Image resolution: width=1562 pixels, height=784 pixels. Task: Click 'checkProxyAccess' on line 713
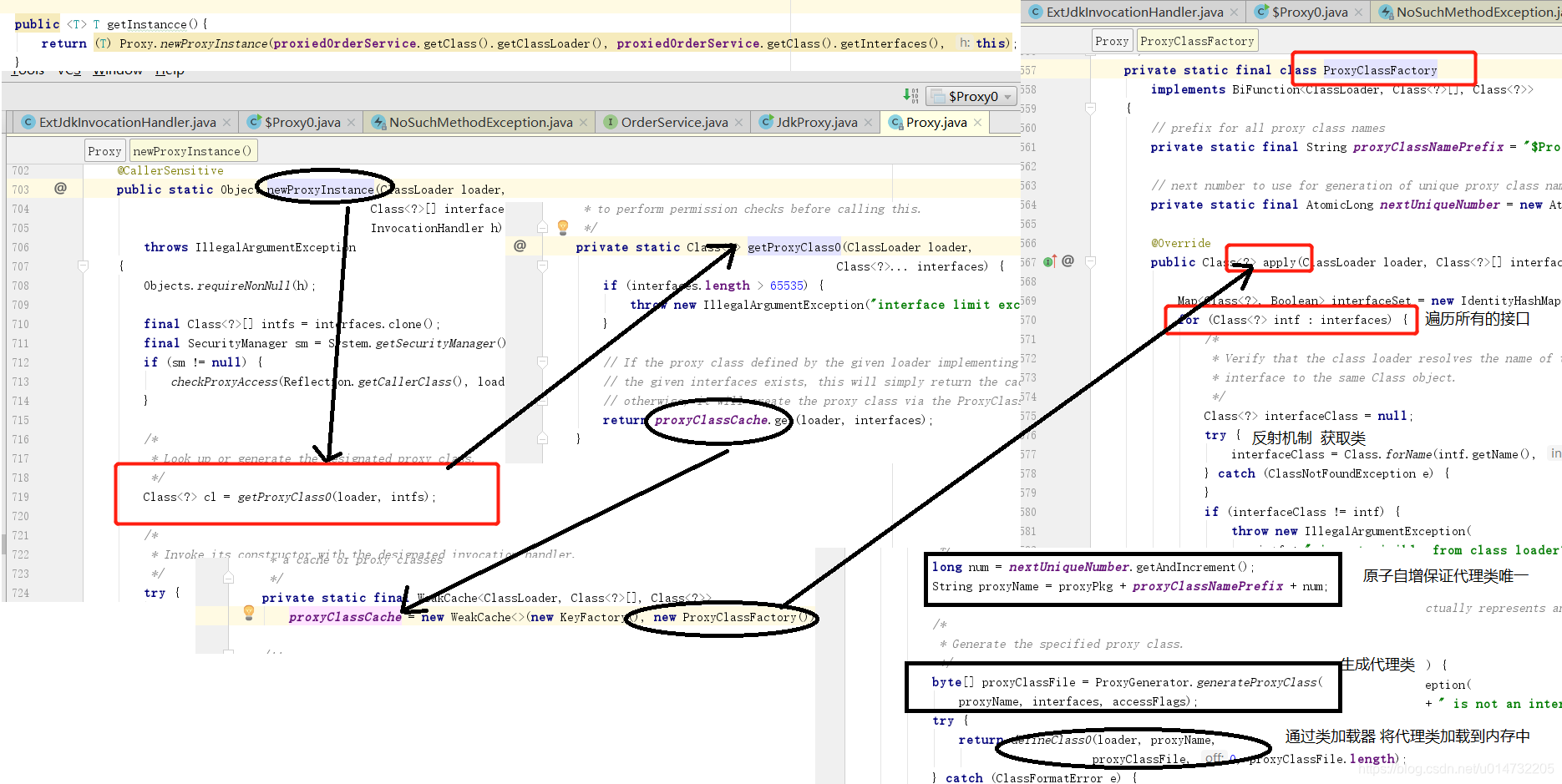(224, 382)
